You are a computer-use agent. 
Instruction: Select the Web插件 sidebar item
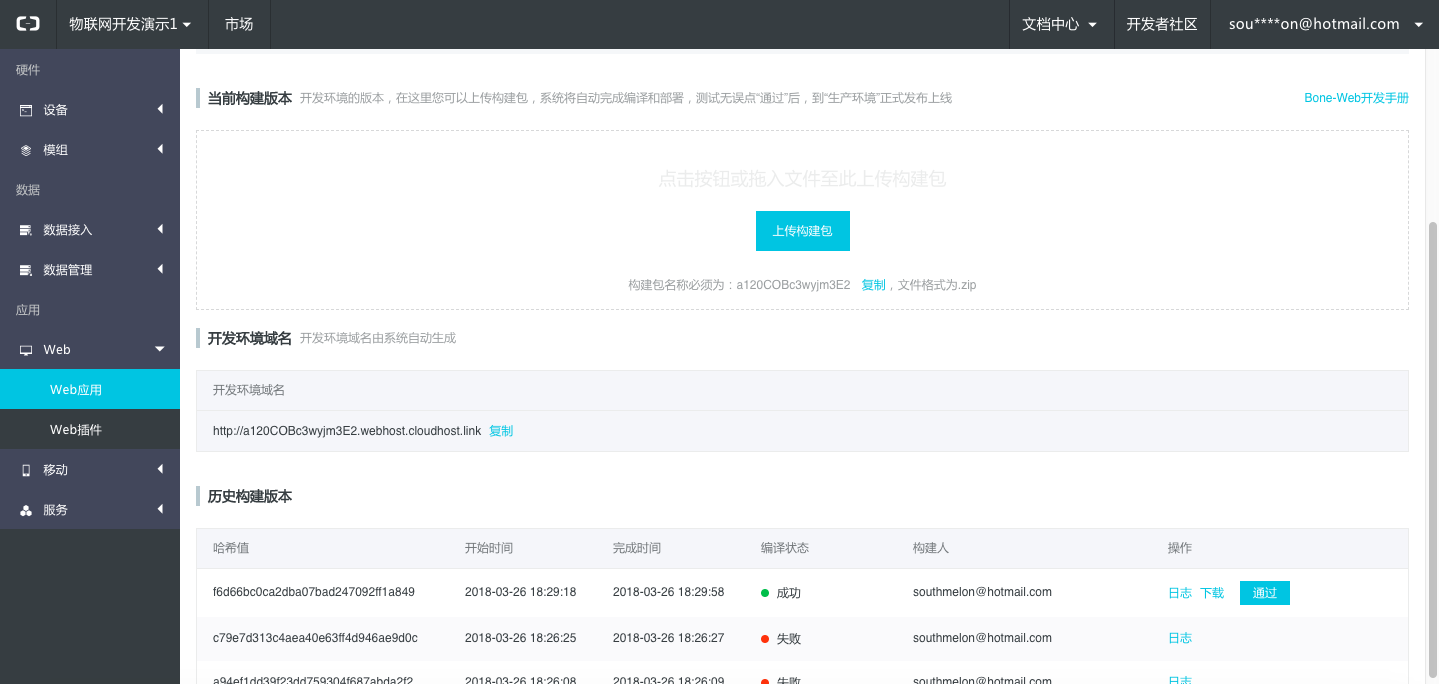click(76, 430)
